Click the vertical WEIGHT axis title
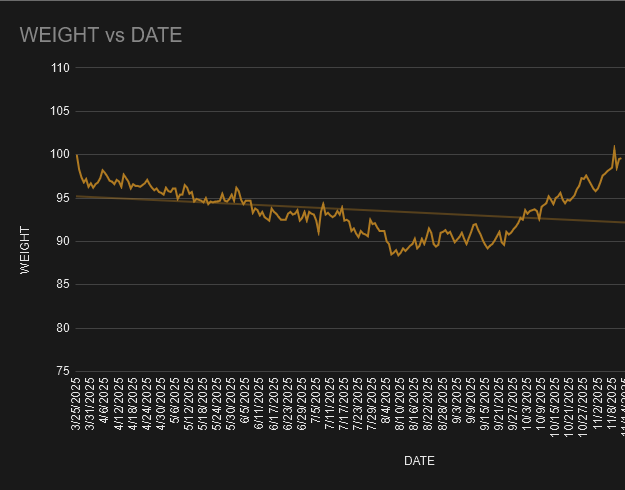This screenshot has height=490, width=625. [25, 250]
